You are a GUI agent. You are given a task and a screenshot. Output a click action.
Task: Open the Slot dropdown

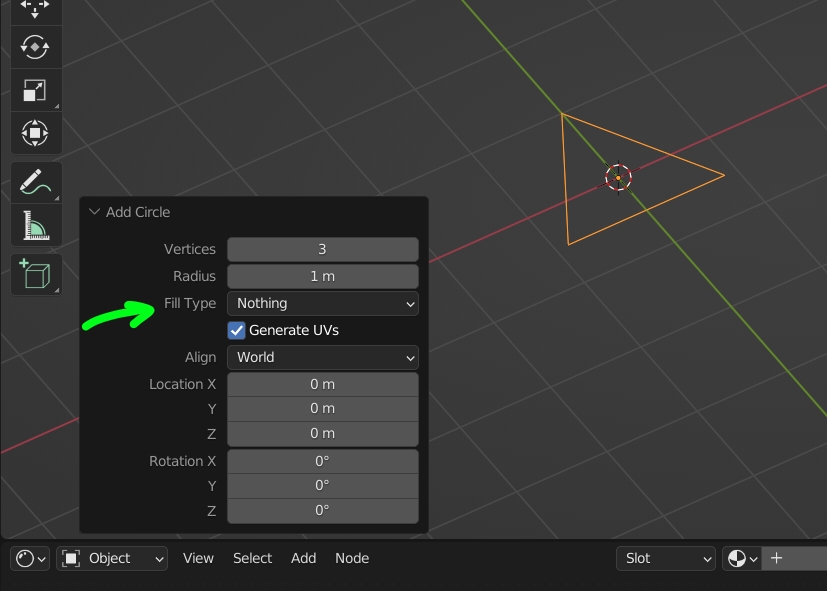coord(665,558)
